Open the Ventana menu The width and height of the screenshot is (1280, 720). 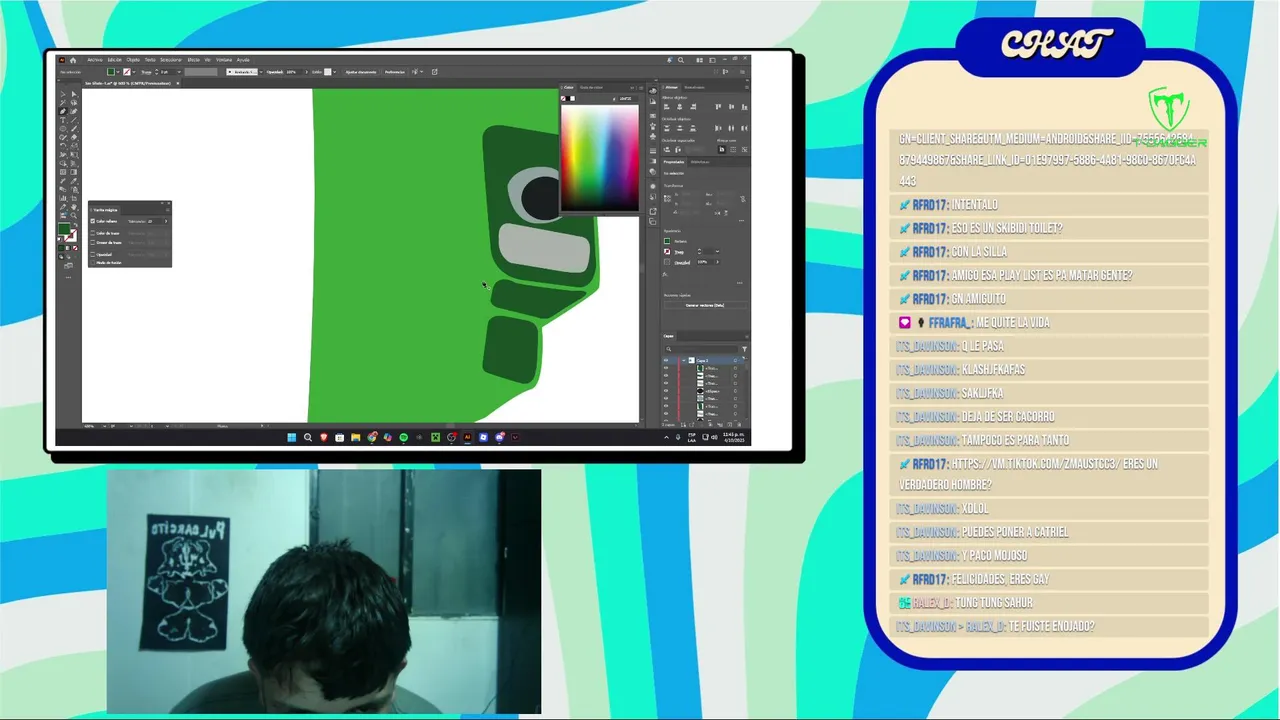(x=224, y=60)
